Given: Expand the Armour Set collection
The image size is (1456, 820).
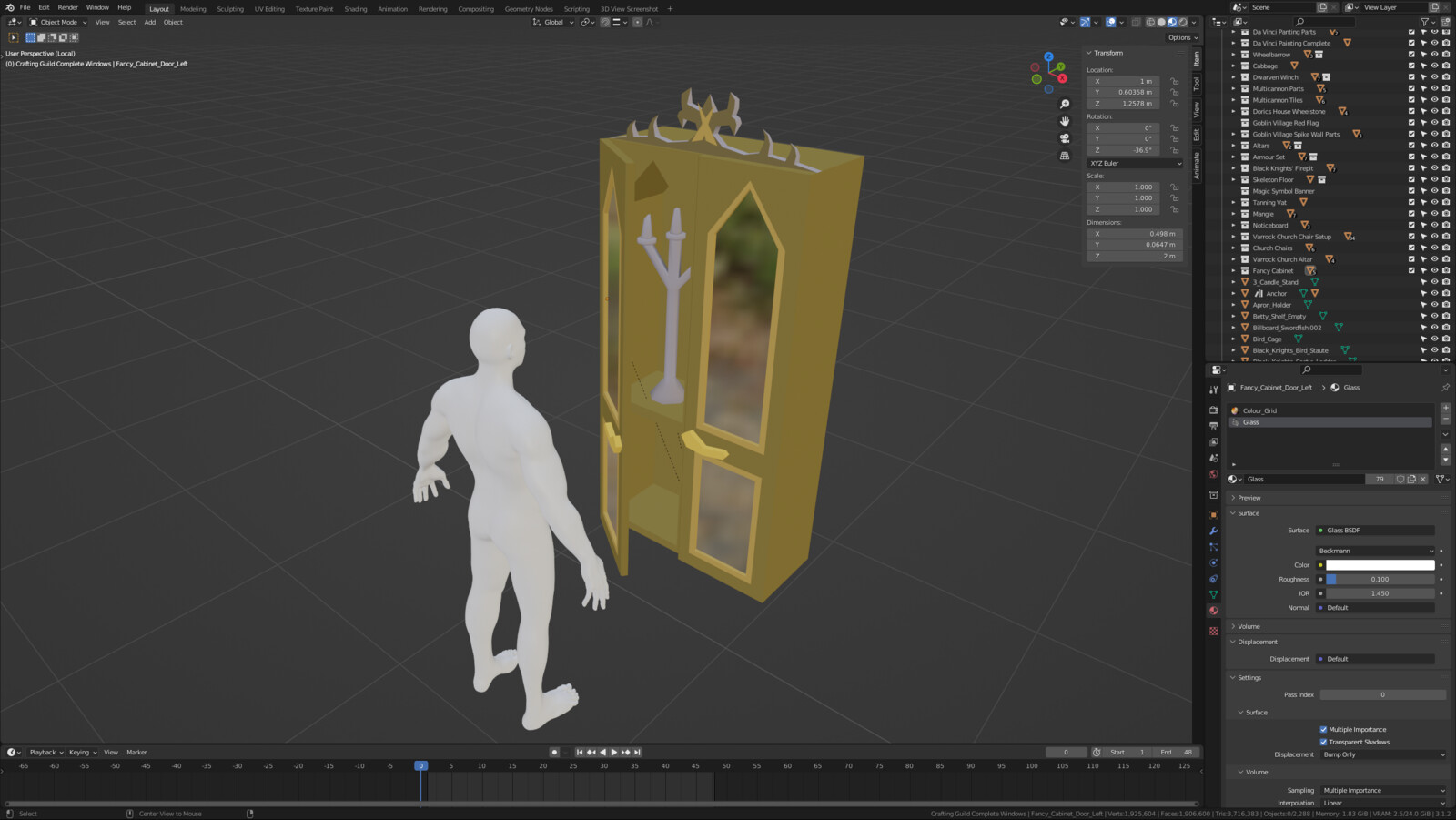Looking at the screenshot, I should point(1234,157).
